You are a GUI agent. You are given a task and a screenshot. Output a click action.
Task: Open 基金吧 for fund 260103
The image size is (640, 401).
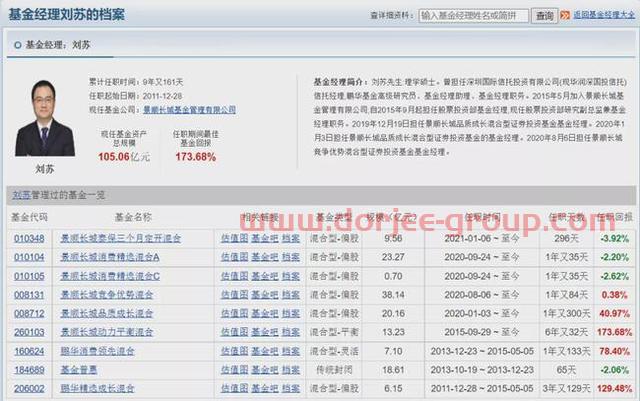coord(264,332)
